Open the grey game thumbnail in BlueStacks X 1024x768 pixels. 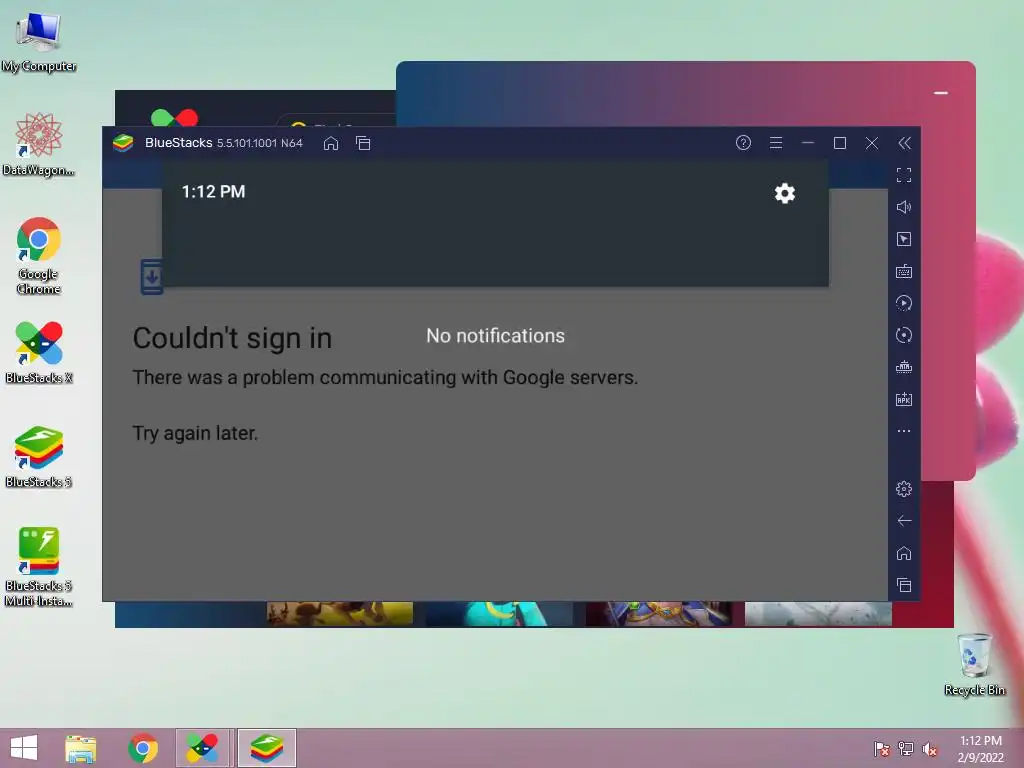(818, 613)
